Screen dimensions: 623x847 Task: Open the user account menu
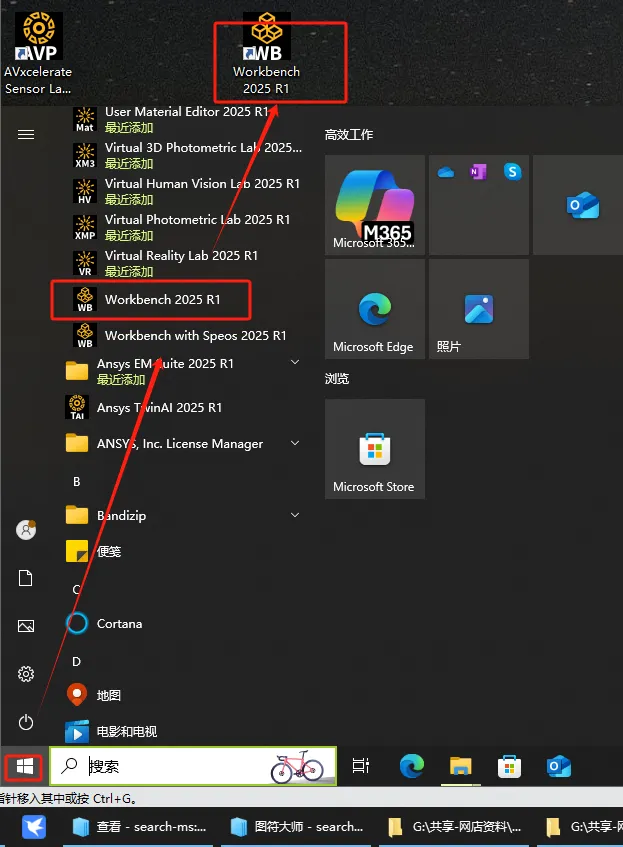[x=26, y=530]
